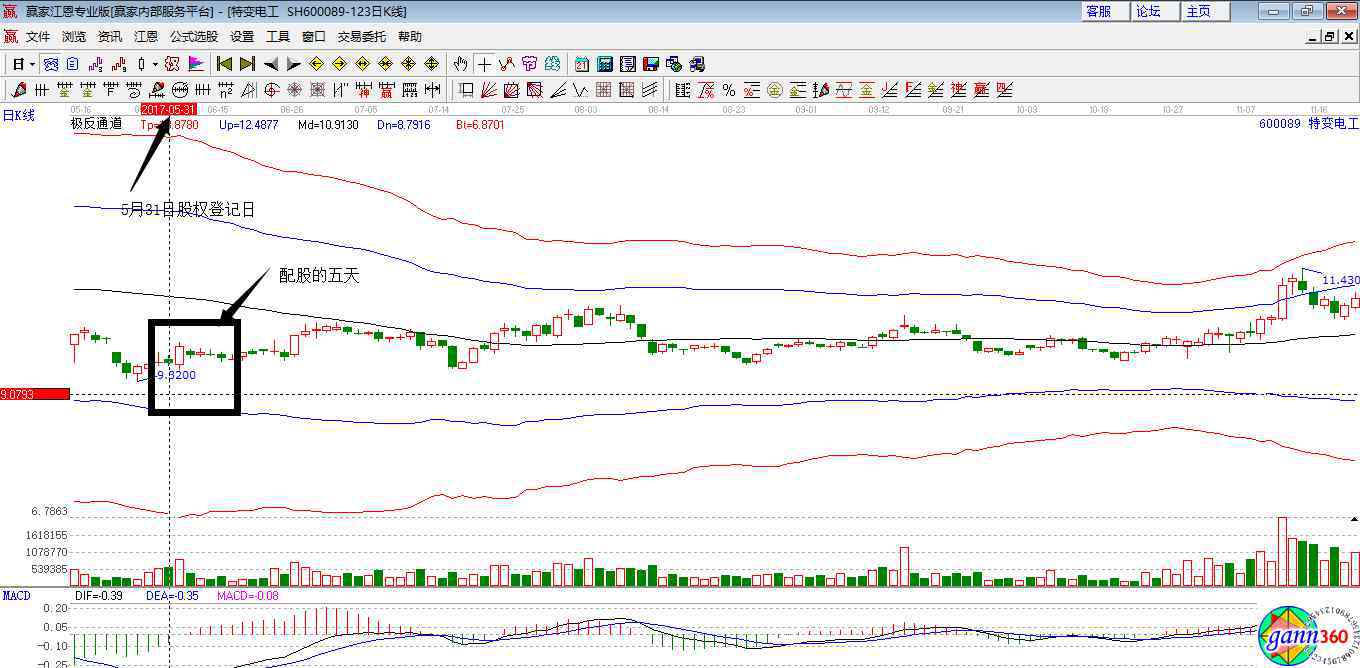The height and width of the screenshot is (668, 1360).
Task: Click yellow diamond right-arrow scroll icon
Action: pos(339,64)
